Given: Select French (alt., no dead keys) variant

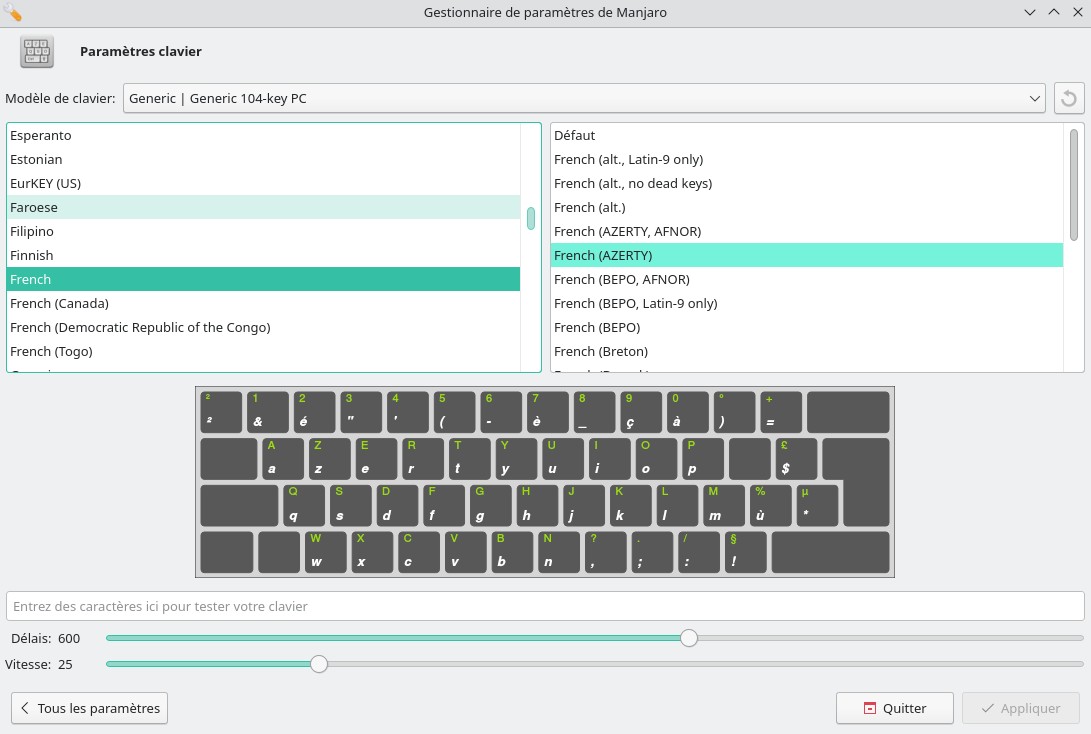Looking at the screenshot, I should point(807,184).
